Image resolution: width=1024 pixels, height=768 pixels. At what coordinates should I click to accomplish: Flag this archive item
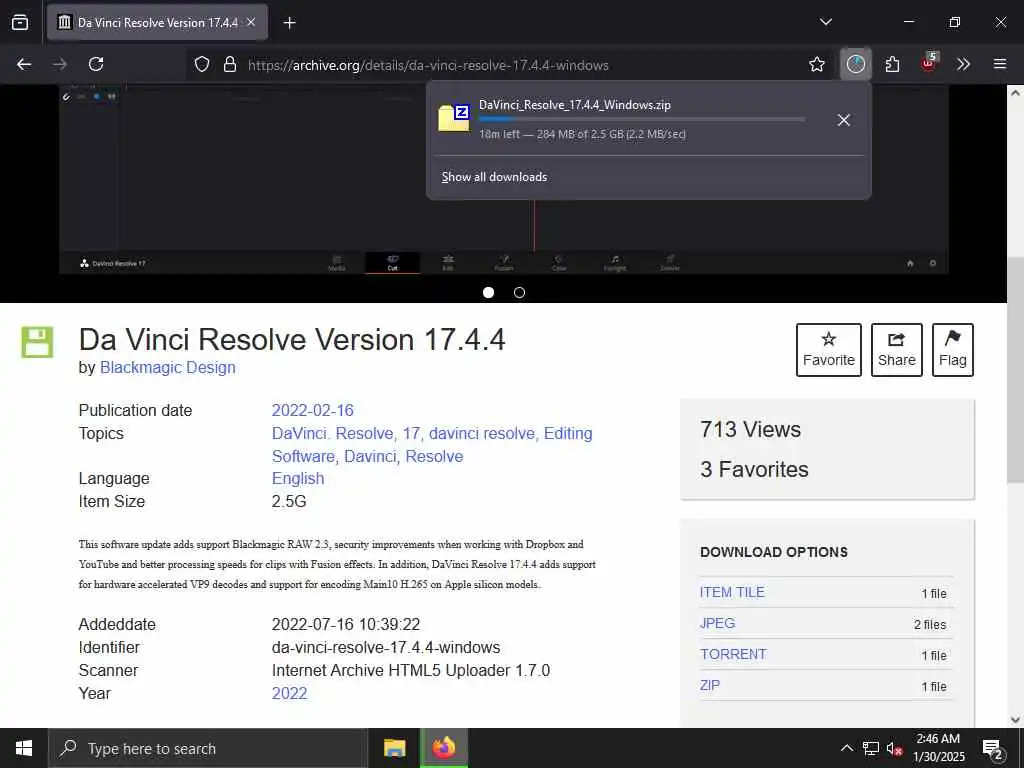pos(952,349)
